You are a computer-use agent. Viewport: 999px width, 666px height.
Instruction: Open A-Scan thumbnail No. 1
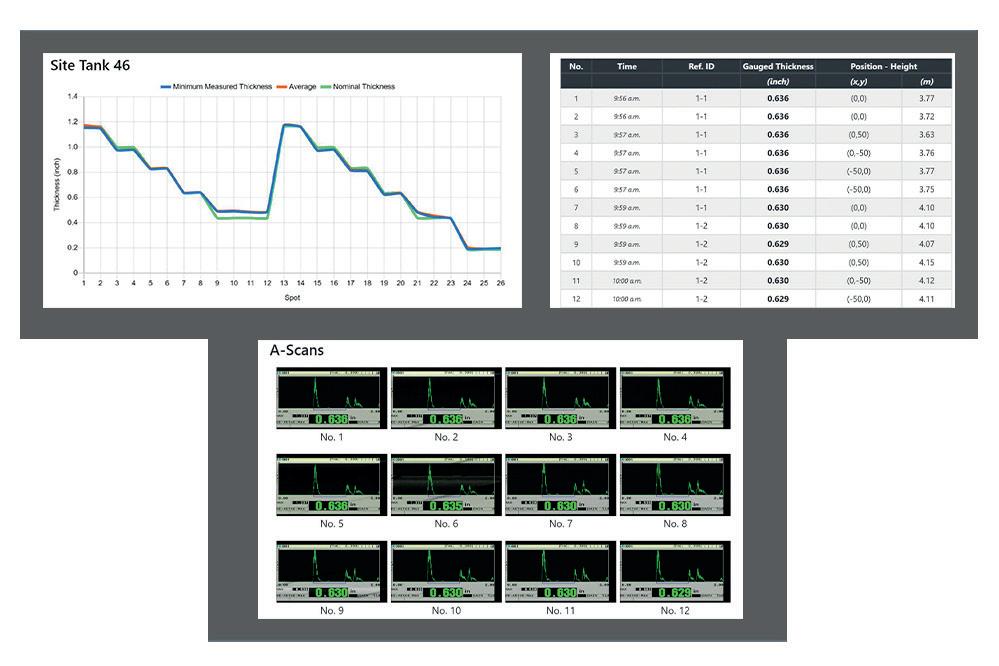tap(331, 398)
